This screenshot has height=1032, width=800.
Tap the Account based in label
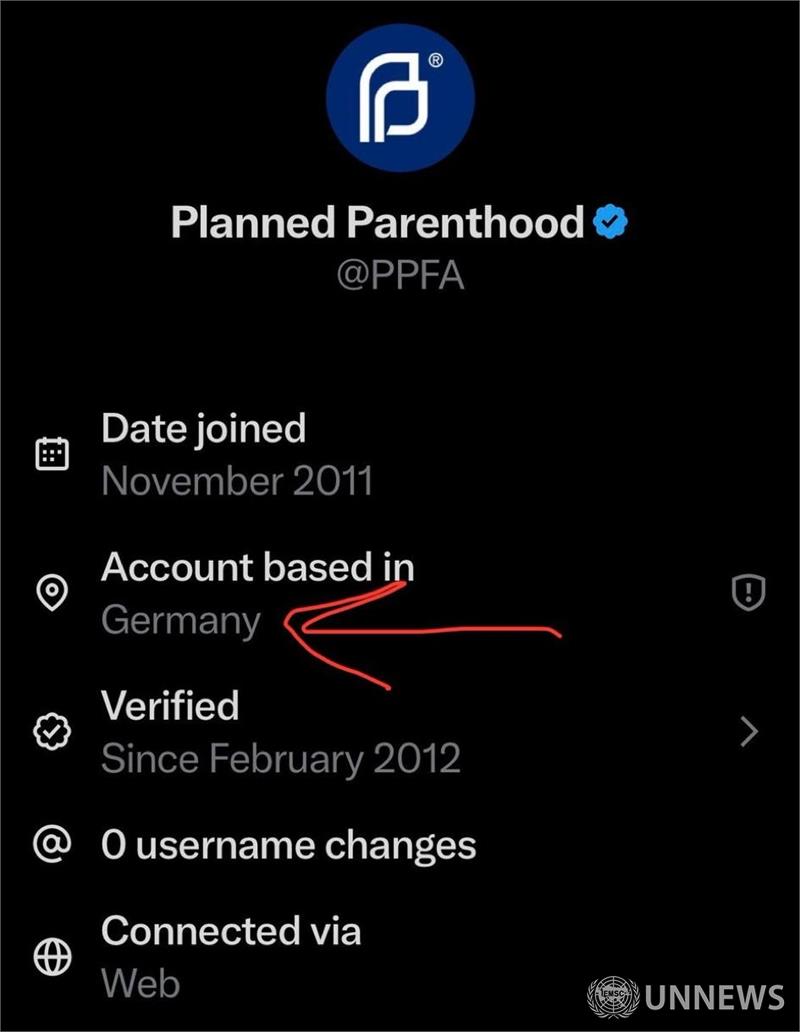pyautogui.click(x=257, y=567)
